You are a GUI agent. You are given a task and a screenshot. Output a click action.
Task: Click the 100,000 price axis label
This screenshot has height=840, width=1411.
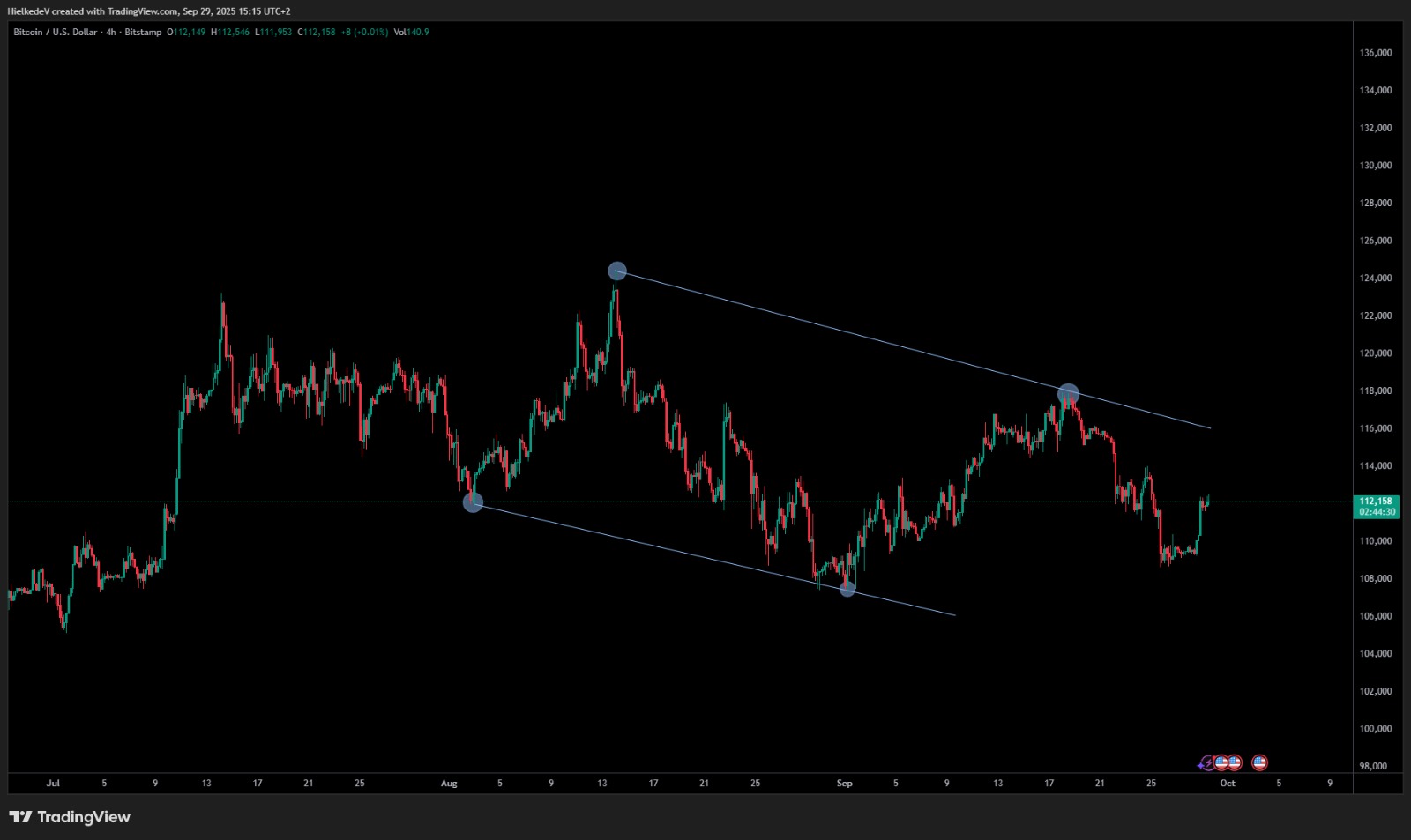(1376, 729)
